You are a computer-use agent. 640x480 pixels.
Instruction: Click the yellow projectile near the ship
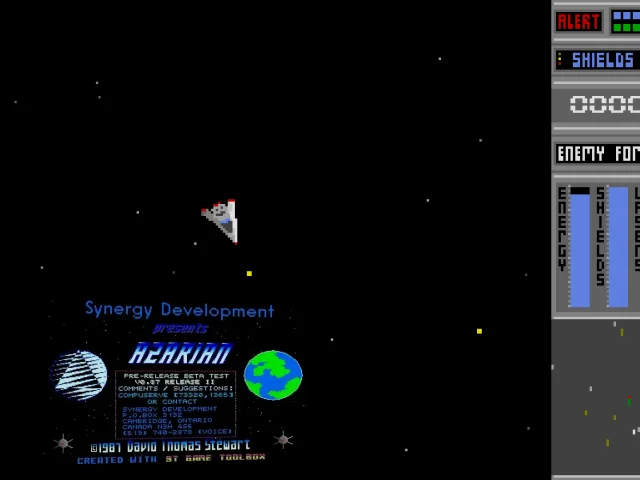tap(249, 273)
